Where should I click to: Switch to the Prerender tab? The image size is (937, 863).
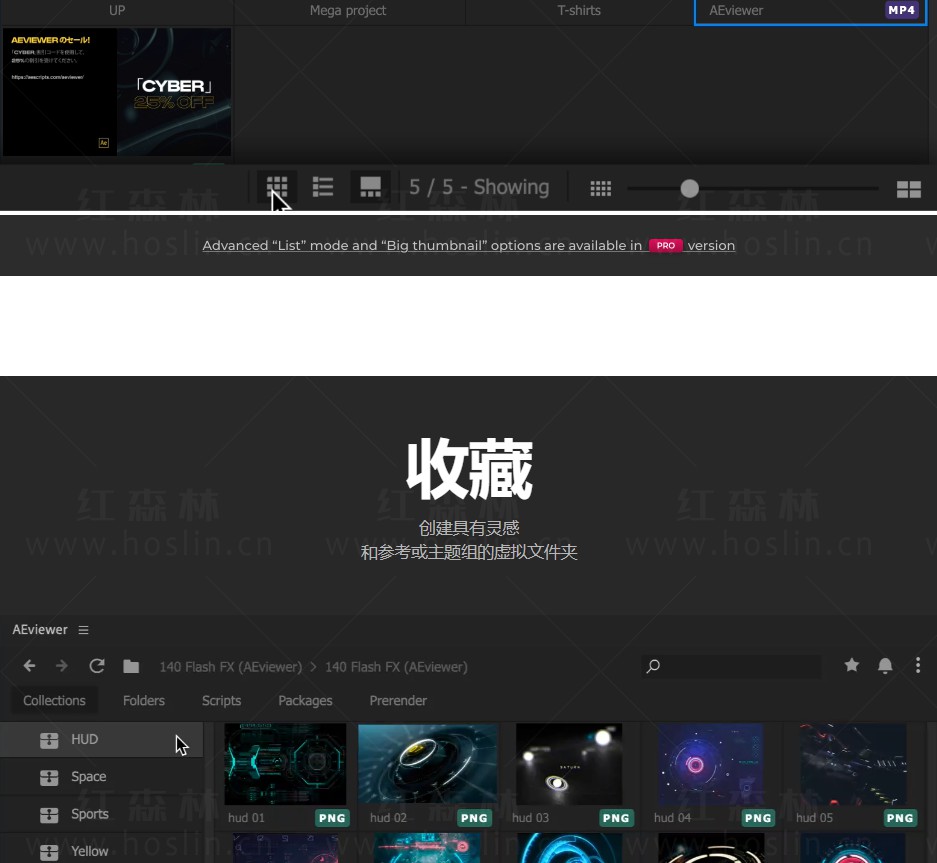[x=398, y=701]
